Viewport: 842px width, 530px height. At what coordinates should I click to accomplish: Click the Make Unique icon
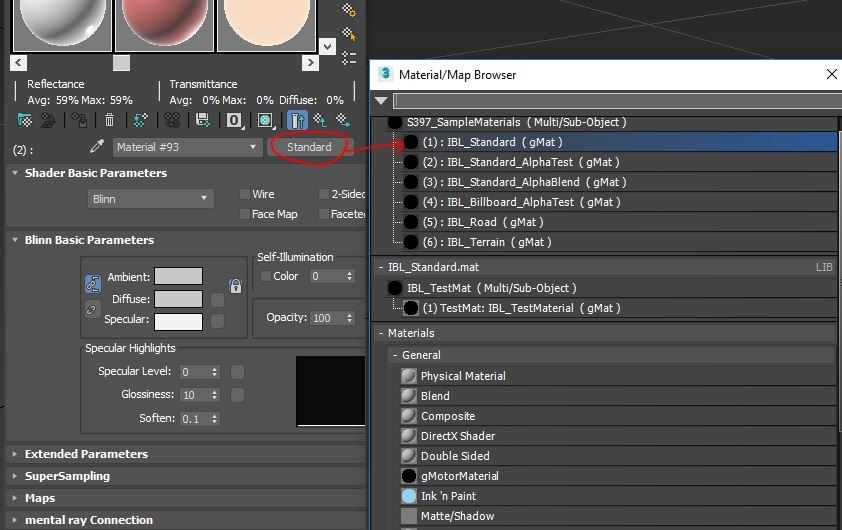click(x=172, y=120)
